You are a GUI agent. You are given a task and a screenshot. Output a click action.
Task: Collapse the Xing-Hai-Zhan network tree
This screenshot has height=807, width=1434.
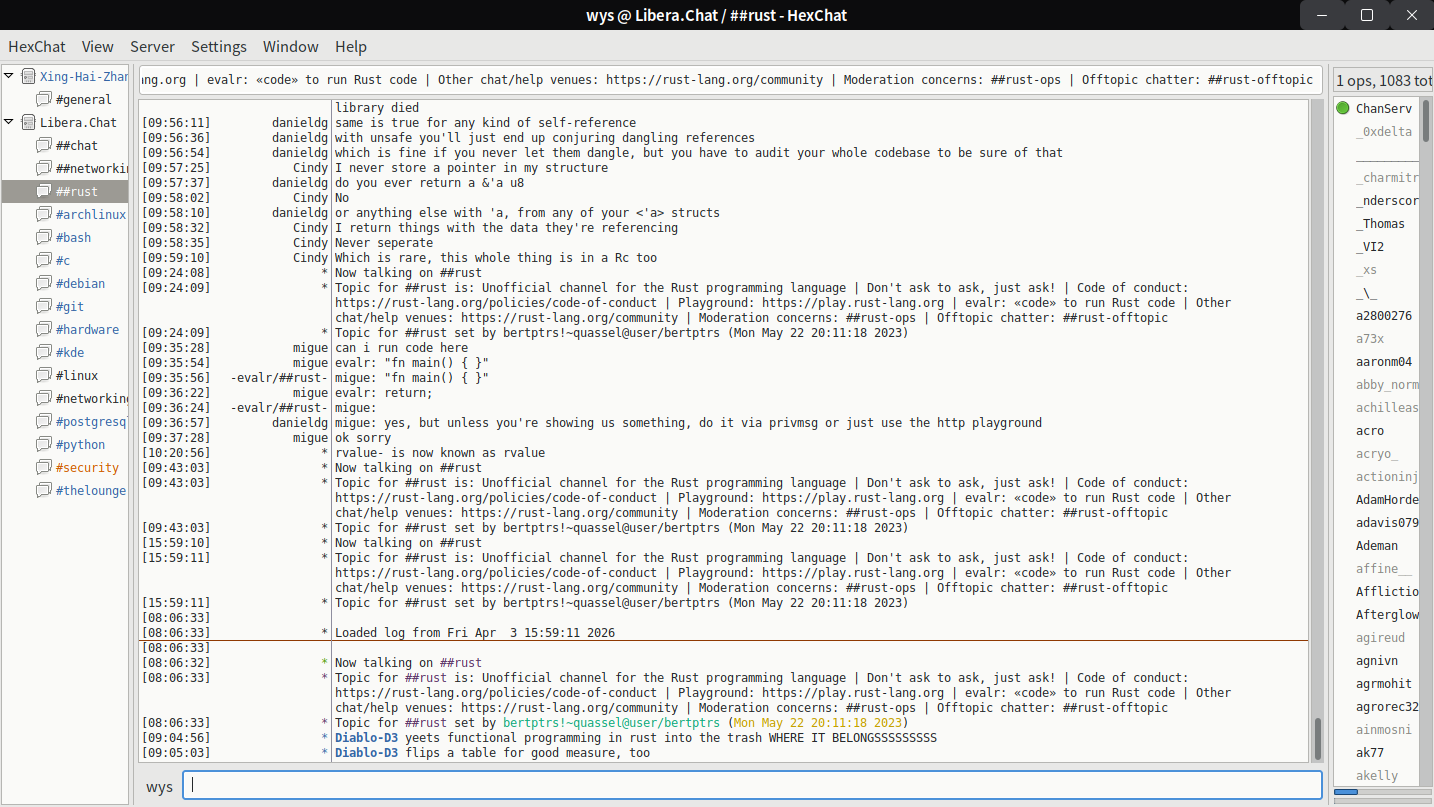tap(9, 76)
